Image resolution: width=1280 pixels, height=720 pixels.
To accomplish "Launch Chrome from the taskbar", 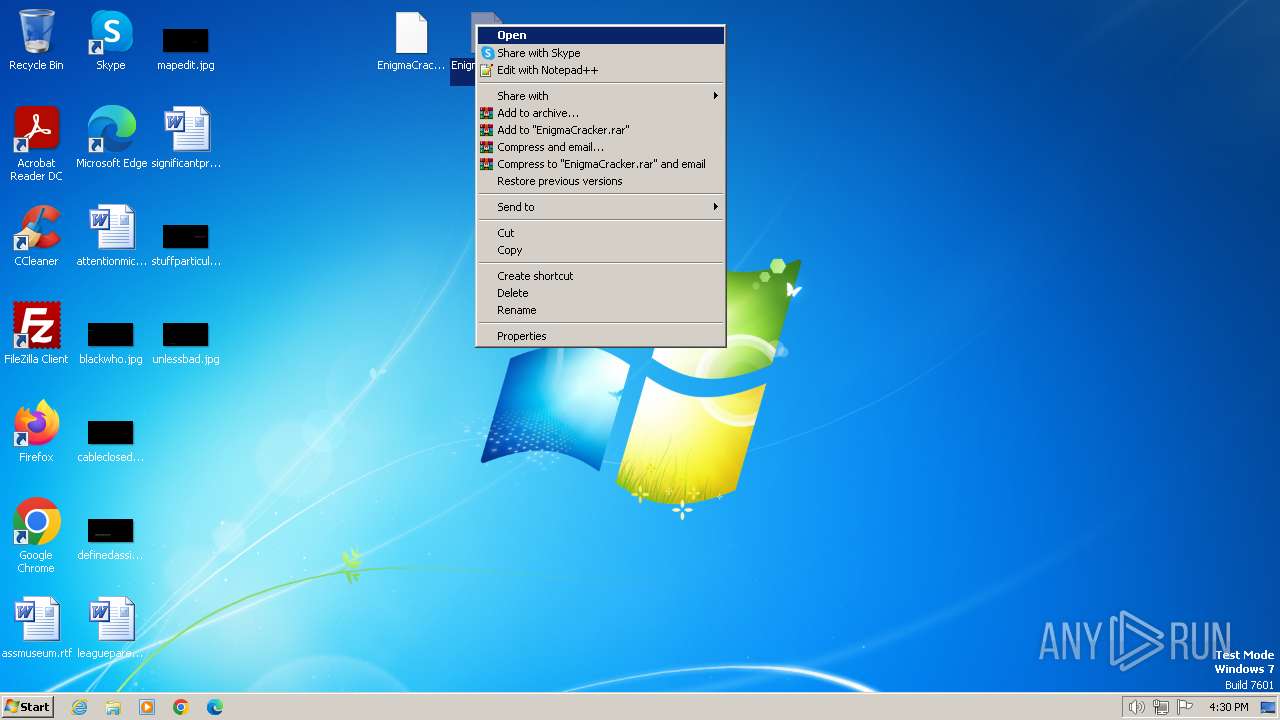I will [x=181, y=707].
